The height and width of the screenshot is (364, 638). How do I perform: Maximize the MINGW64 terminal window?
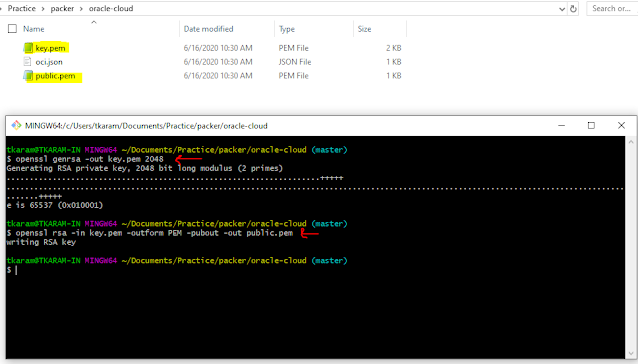point(591,125)
